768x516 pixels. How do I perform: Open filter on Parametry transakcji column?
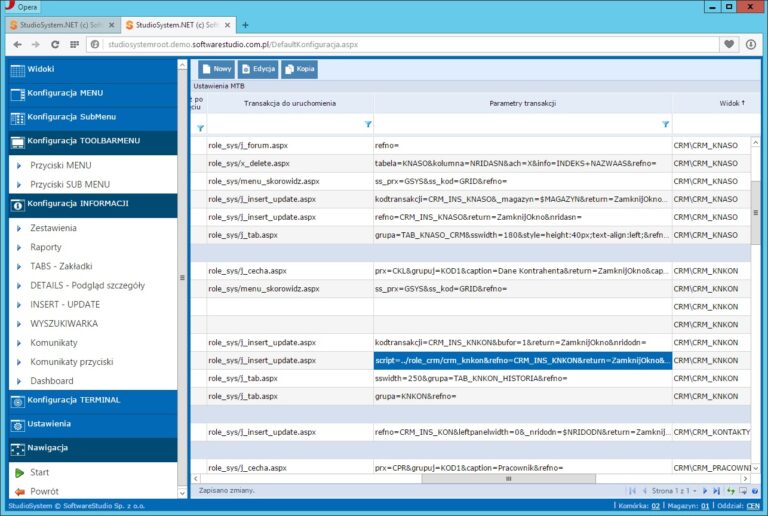coord(665,124)
